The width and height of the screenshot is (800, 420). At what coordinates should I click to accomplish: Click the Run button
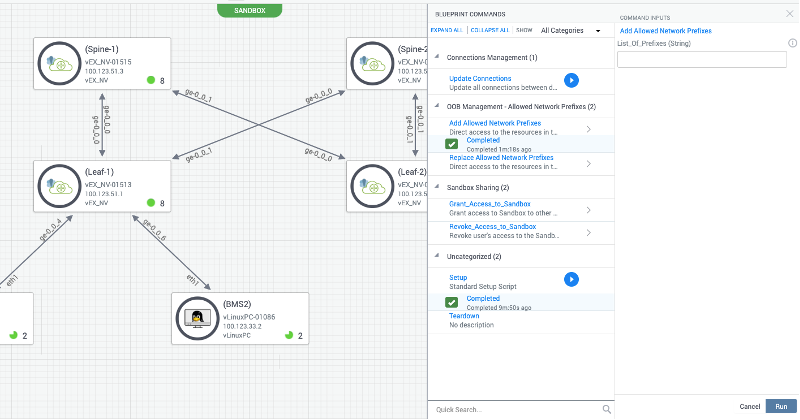coord(781,406)
